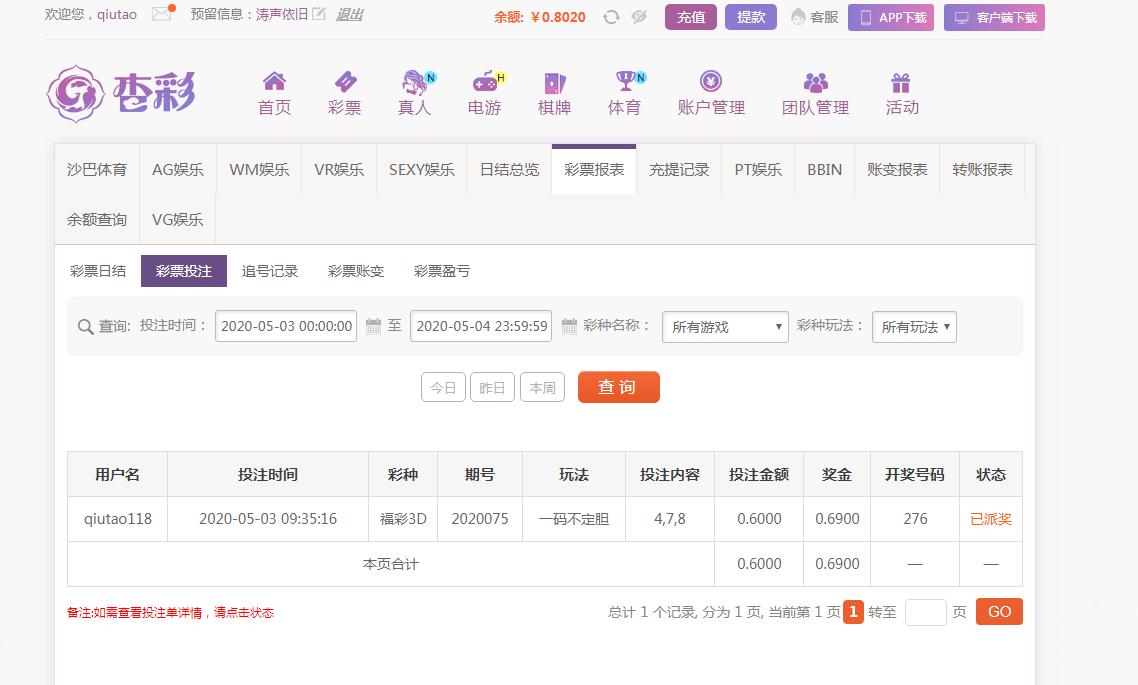Click the 已派奖 status link
This screenshot has width=1138, height=685.
point(990,519)
